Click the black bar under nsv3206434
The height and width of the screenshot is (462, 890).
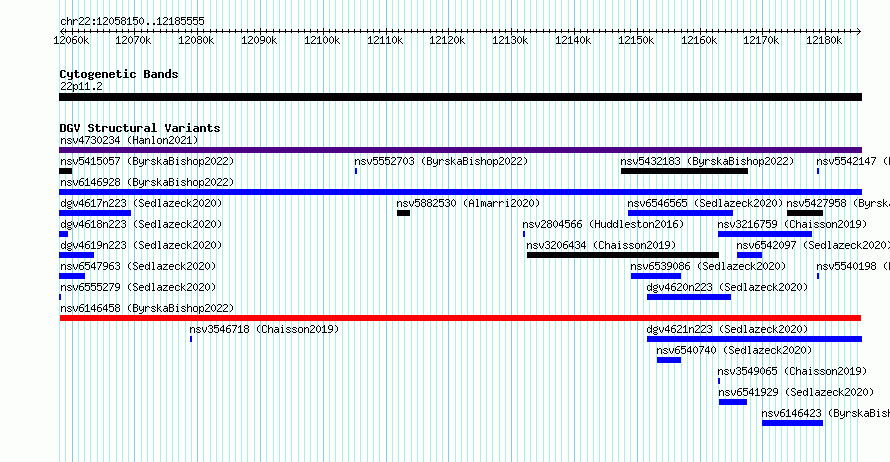coord(623,255)
